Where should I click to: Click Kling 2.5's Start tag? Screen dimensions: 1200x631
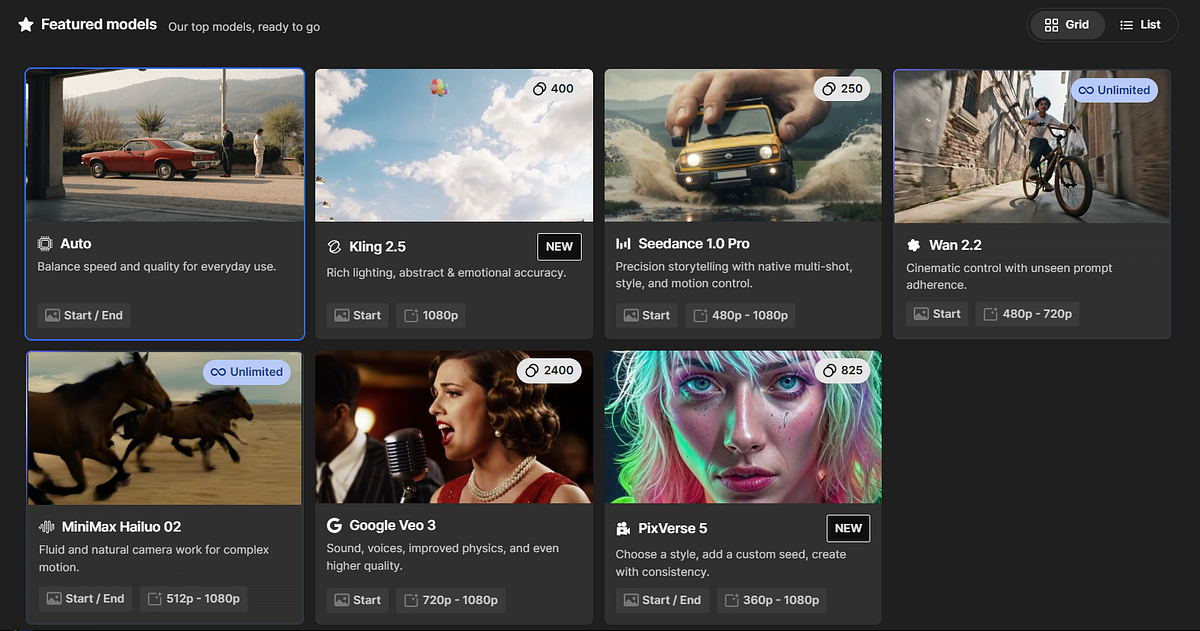(358, 315)
